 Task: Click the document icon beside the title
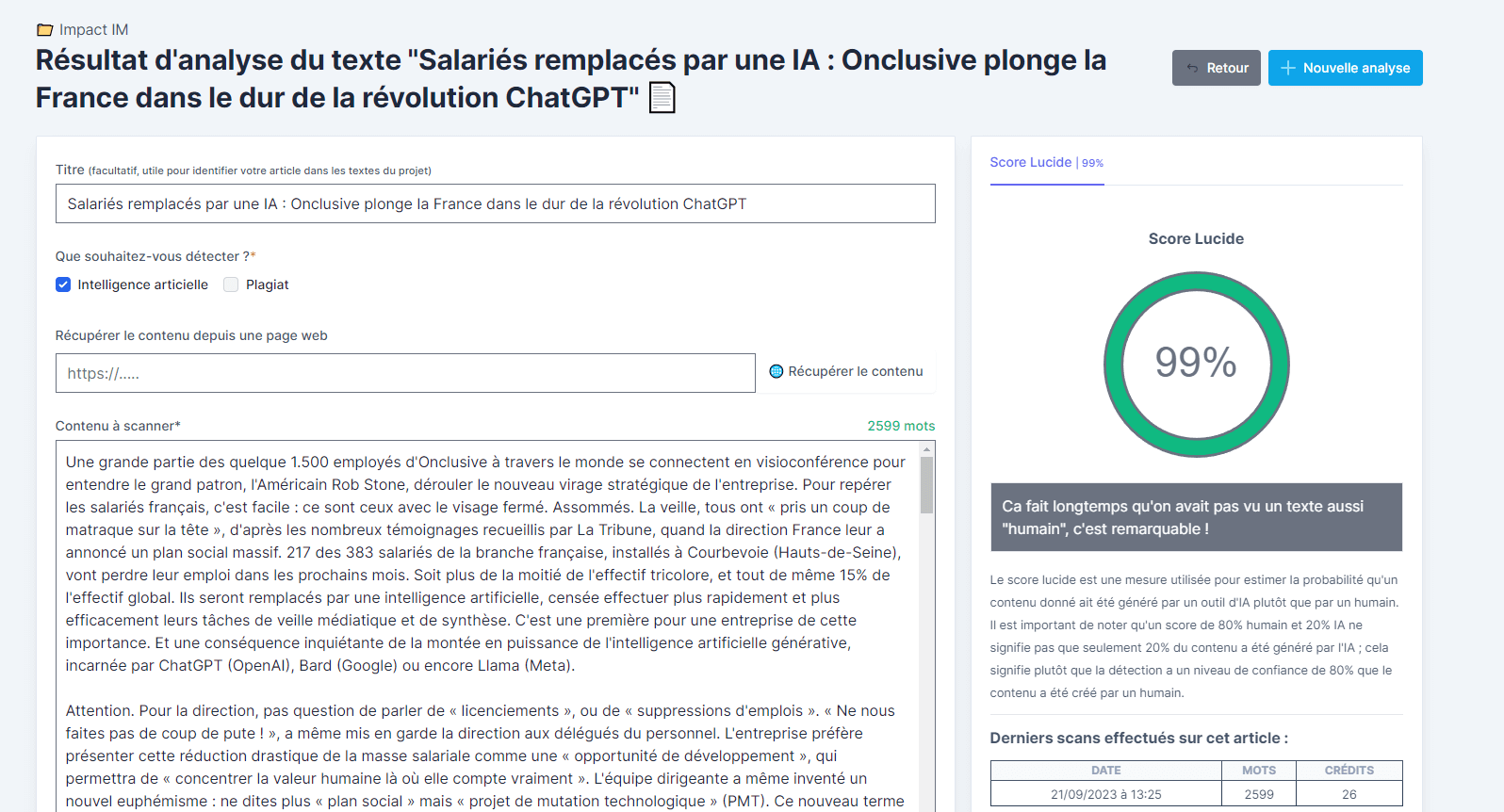click(x=662, y=97)
